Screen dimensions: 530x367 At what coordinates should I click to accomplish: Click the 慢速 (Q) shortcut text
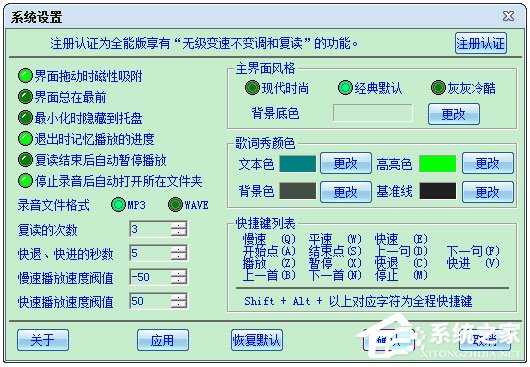click(x=269, y=239)
